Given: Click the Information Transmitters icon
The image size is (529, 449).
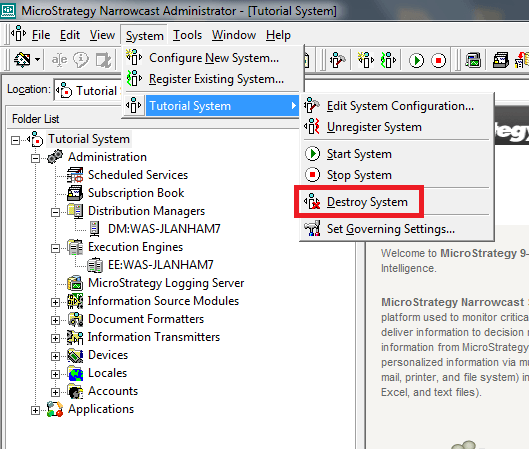Looking at the screenshot, I should [75, 337].
